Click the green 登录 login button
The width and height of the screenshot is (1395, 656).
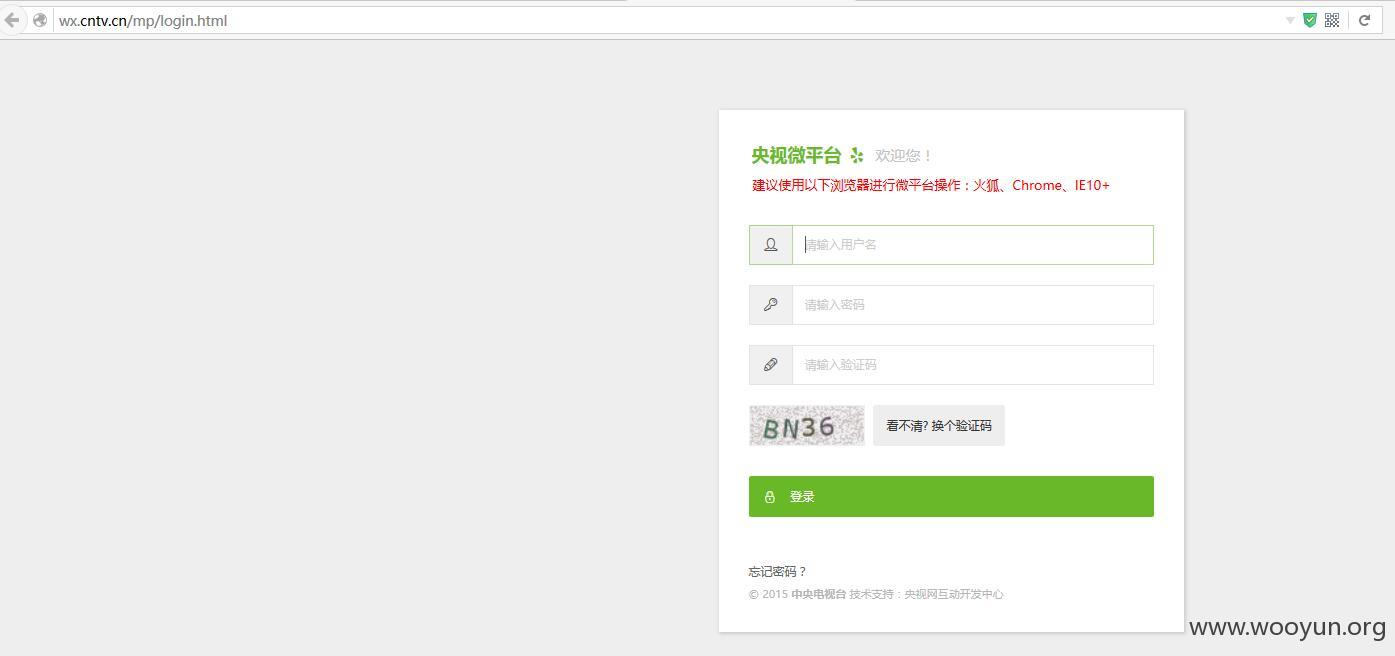point(951,497)
